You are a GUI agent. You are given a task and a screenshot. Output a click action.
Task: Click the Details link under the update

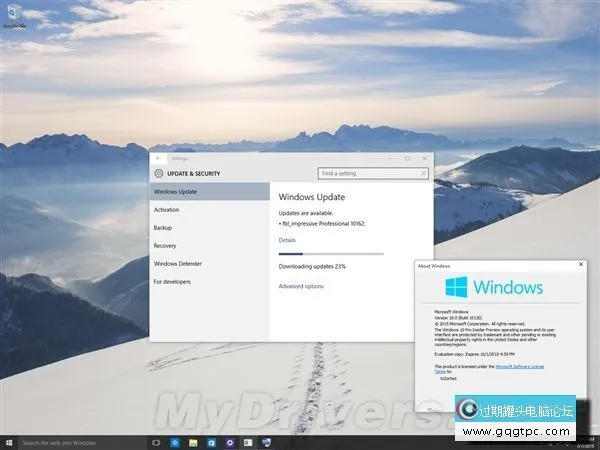(287, 240)
